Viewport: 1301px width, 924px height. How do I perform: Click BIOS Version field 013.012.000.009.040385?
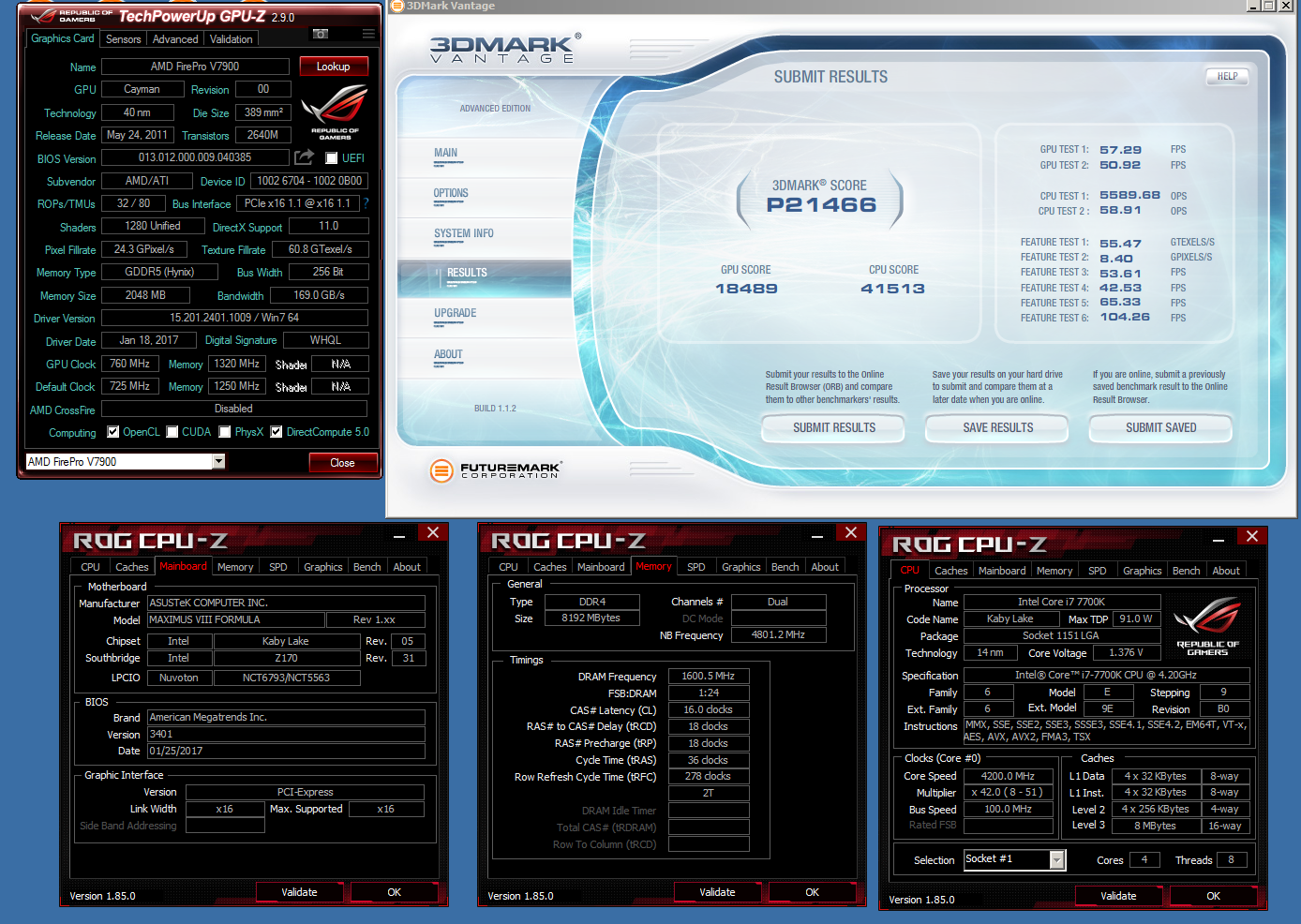[x=195, y=157]
